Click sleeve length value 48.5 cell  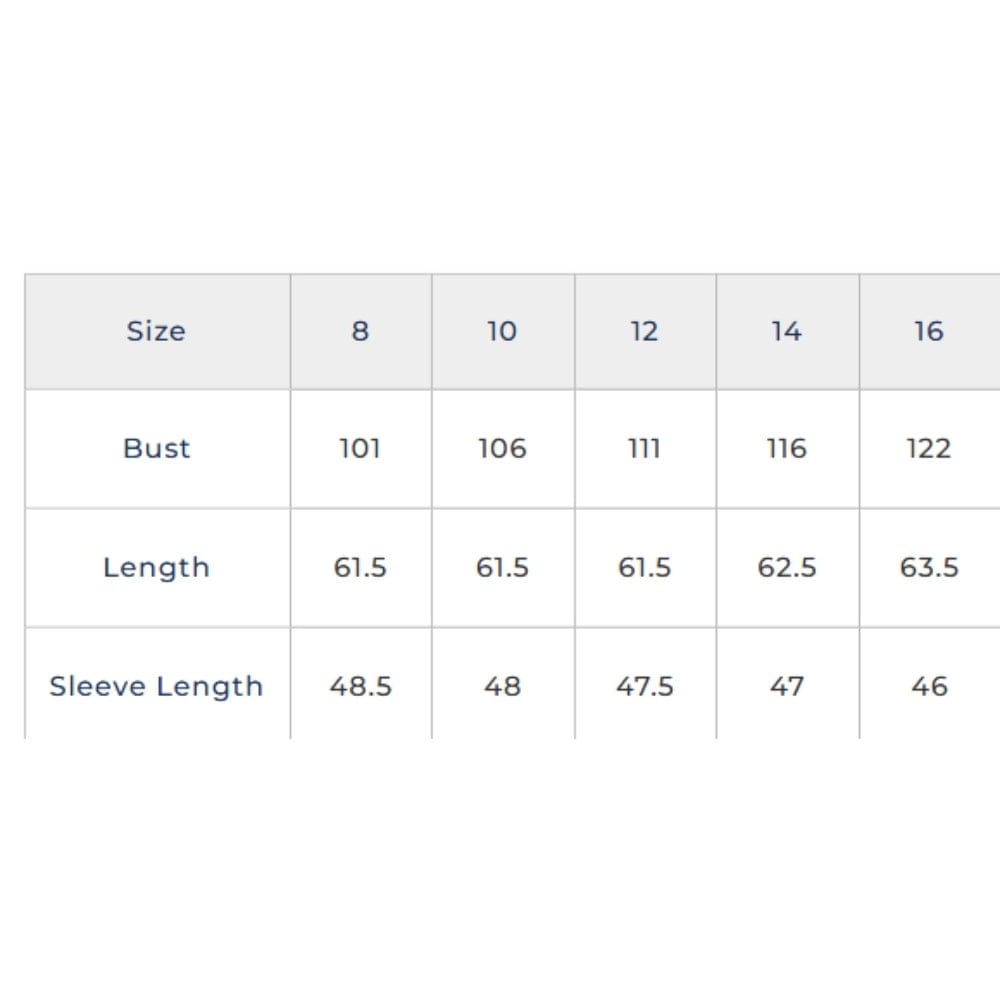point(360,686)
